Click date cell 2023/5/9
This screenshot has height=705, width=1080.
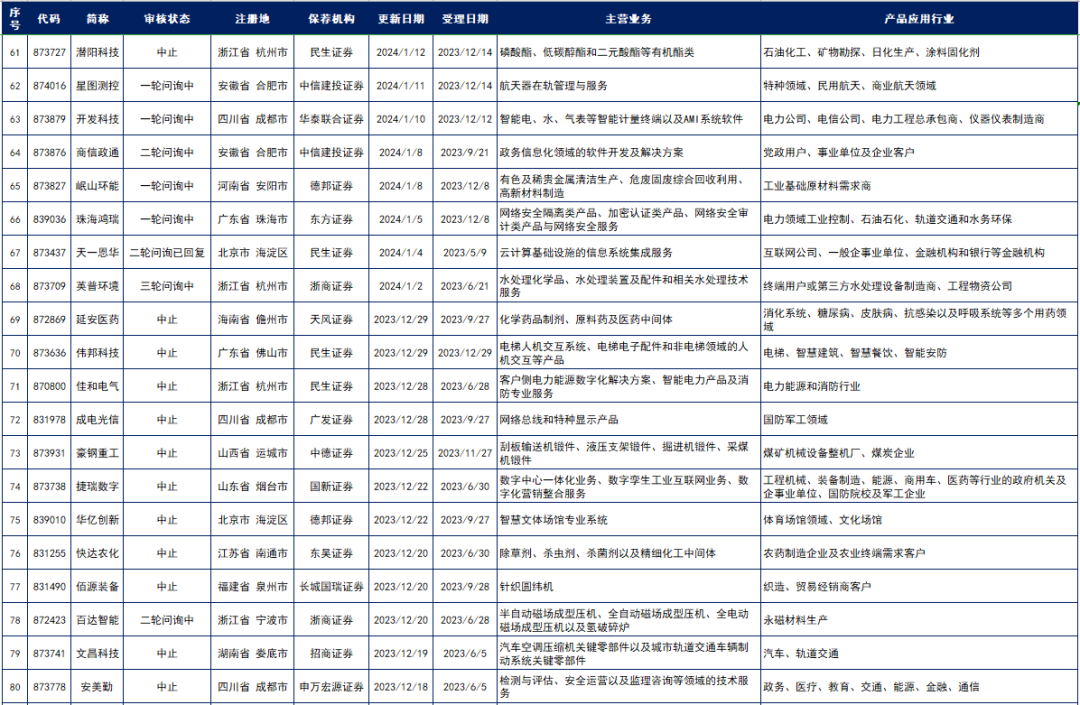(x=465, y=253)
